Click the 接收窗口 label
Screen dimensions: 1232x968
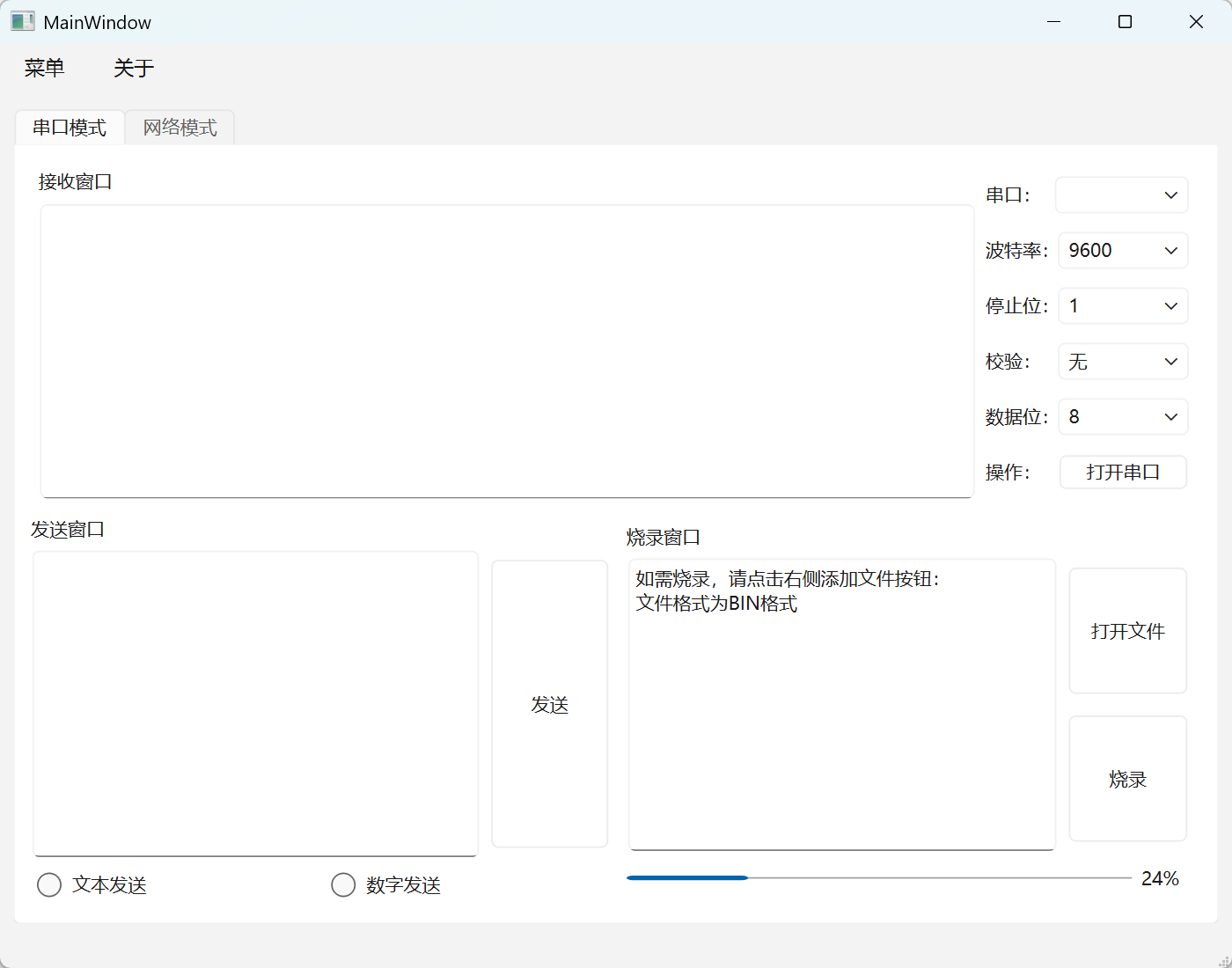(75, 182)
